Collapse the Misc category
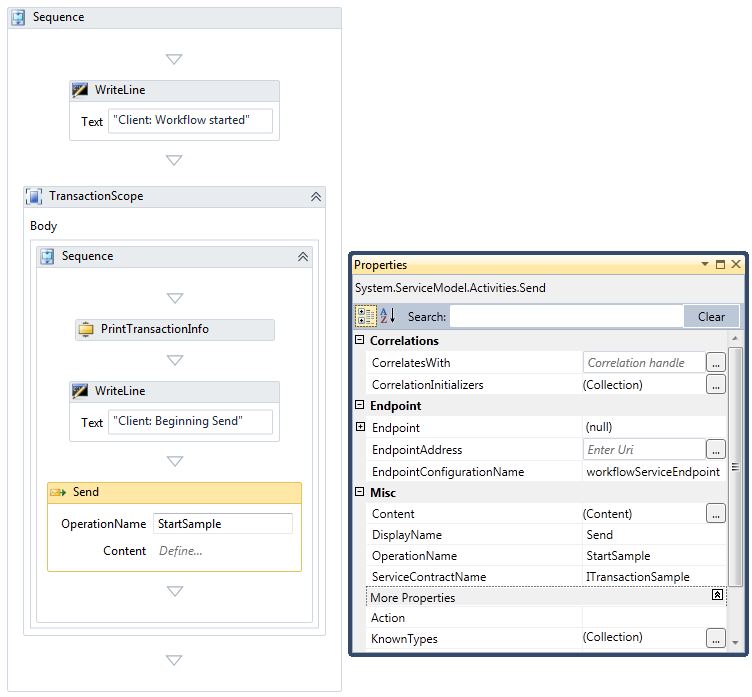 tap(359, 492)
